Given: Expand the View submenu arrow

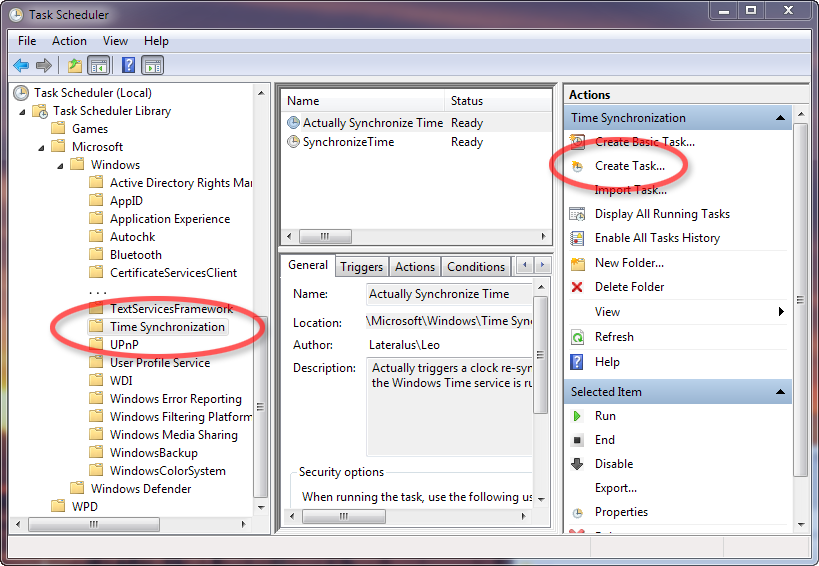Looking at the screenshot, I should pos(781,312).
